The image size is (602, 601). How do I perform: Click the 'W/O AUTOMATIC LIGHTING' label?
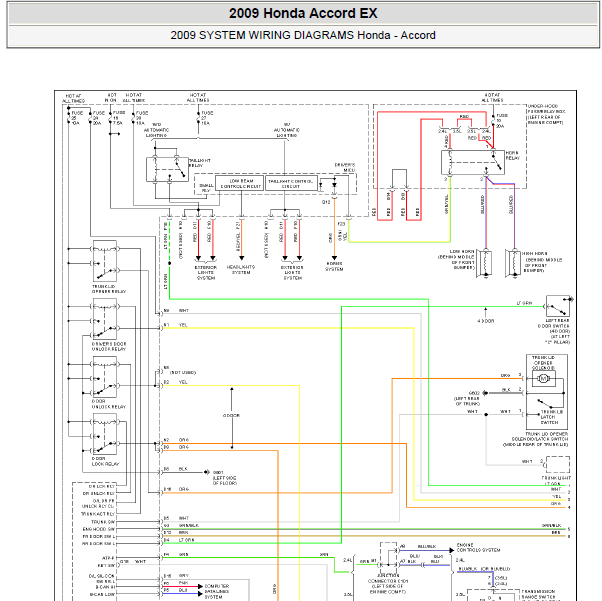coord(156,130)
